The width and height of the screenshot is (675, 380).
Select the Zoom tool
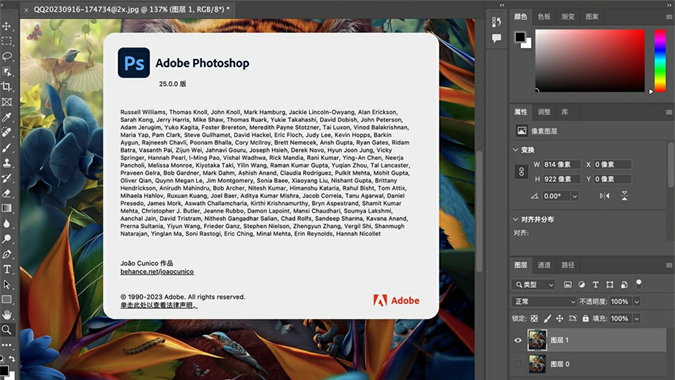[x=7, y=330]
